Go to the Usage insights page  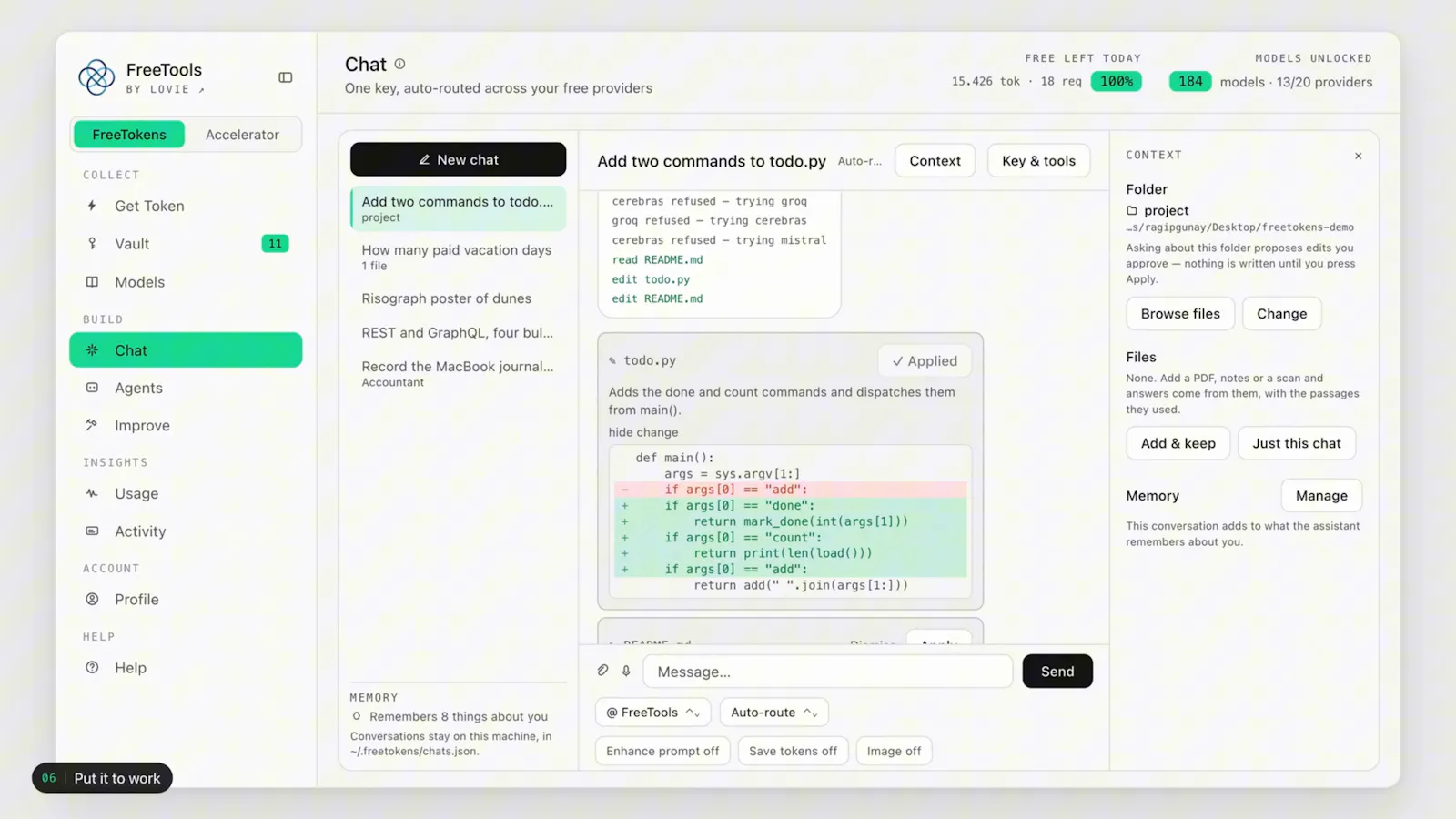(x=186, y=493)
